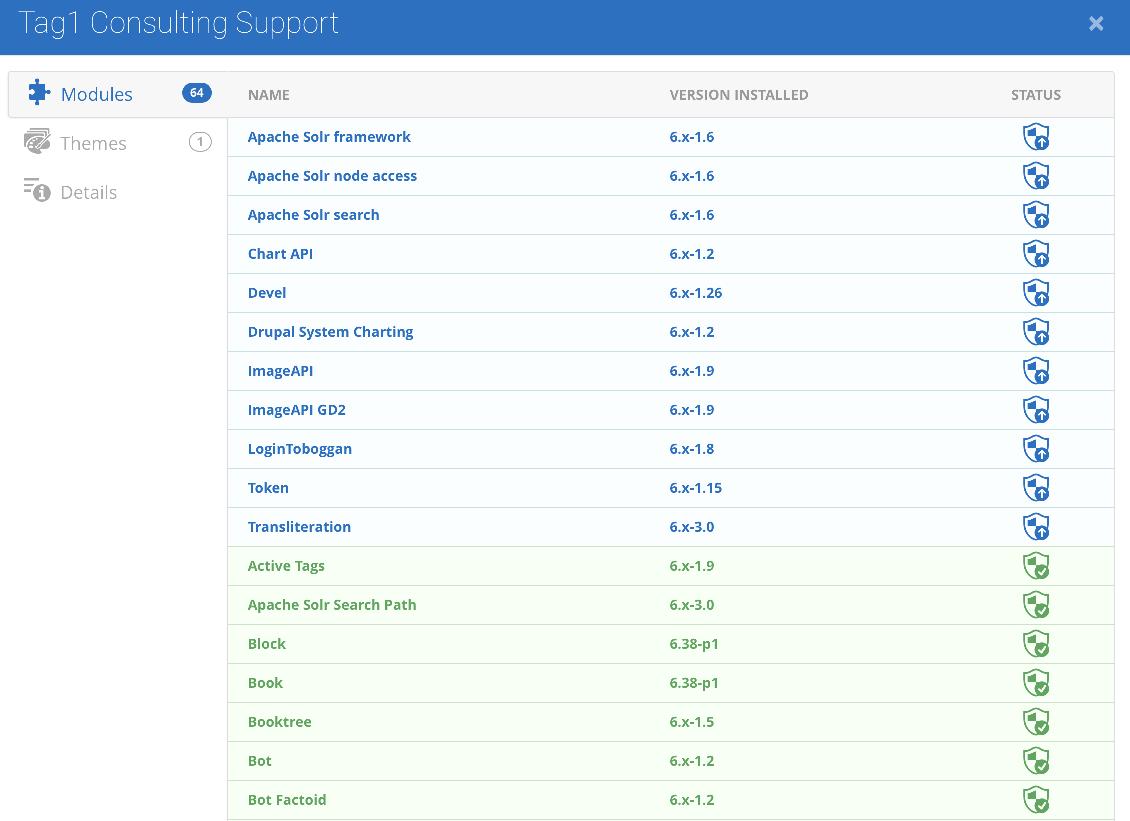Open the Token module link

click(x=268, y=487)
